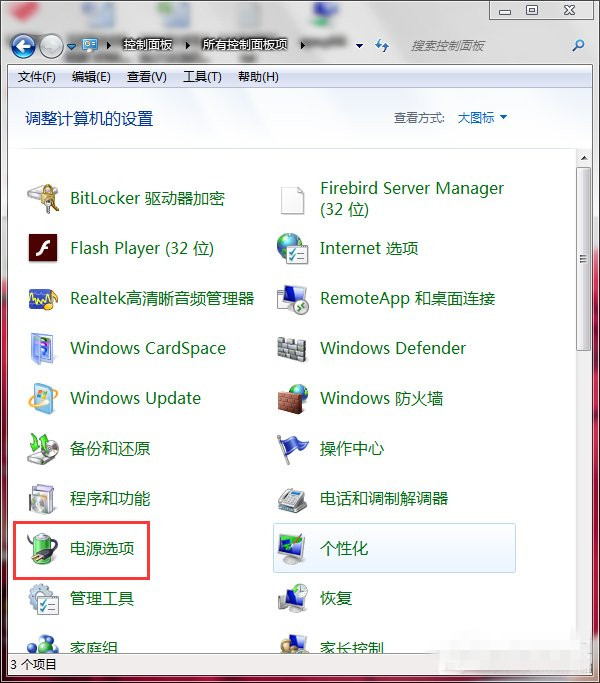The width and height of the screenshot is (600, 683).
Task: Click the control panel address bar icon
Action: (x=90, y=45)
